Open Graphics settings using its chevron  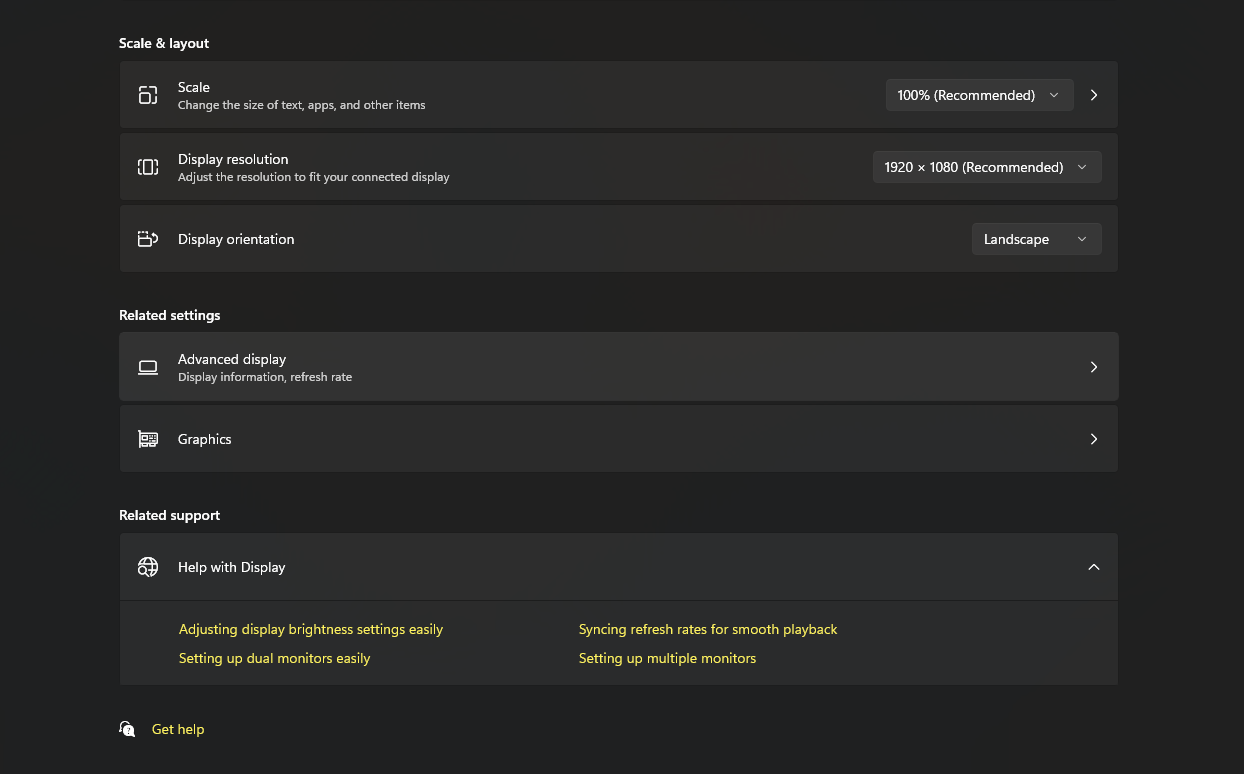click(x=1094, y=439)
